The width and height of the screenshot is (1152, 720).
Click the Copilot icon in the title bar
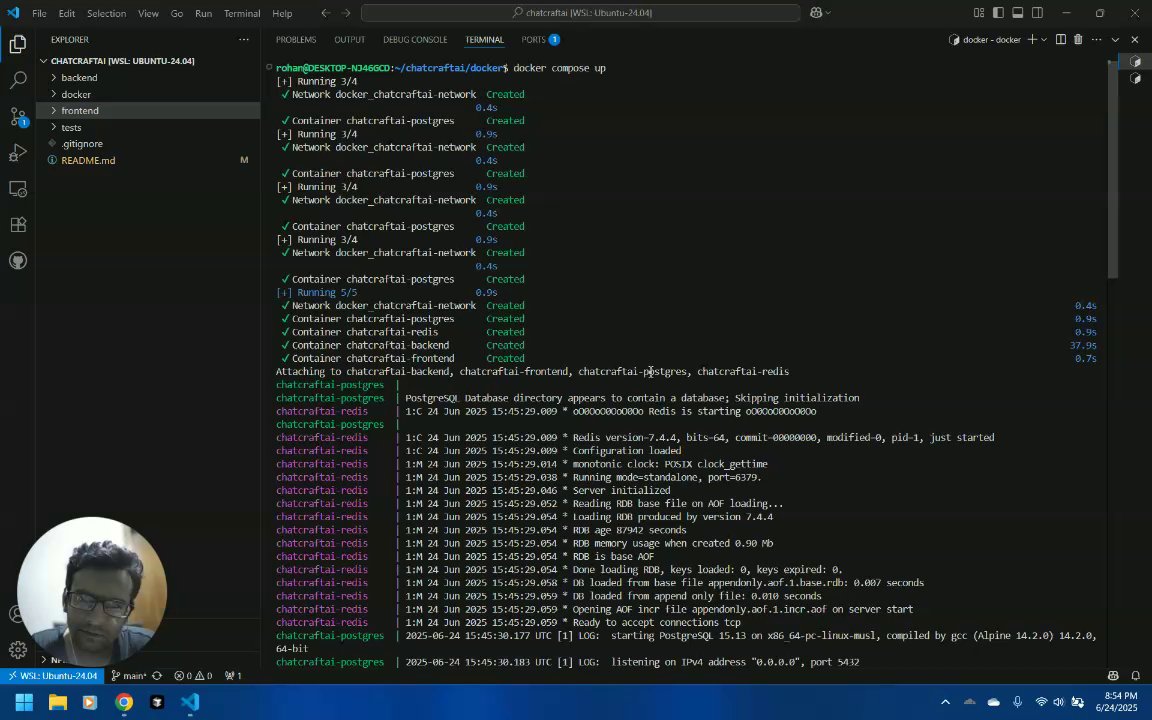816,12
